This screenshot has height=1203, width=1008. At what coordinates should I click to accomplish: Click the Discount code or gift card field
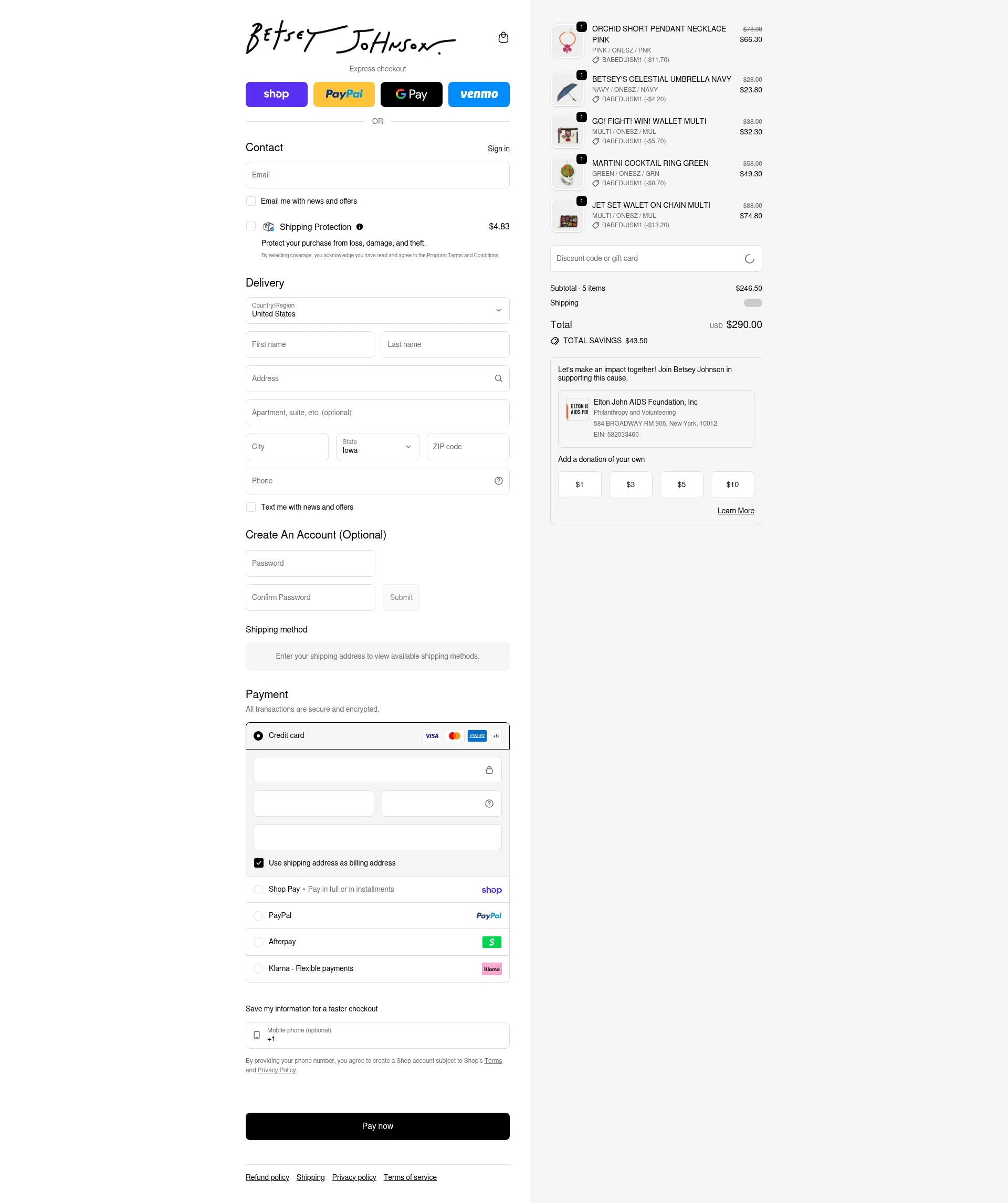point(656,259)
